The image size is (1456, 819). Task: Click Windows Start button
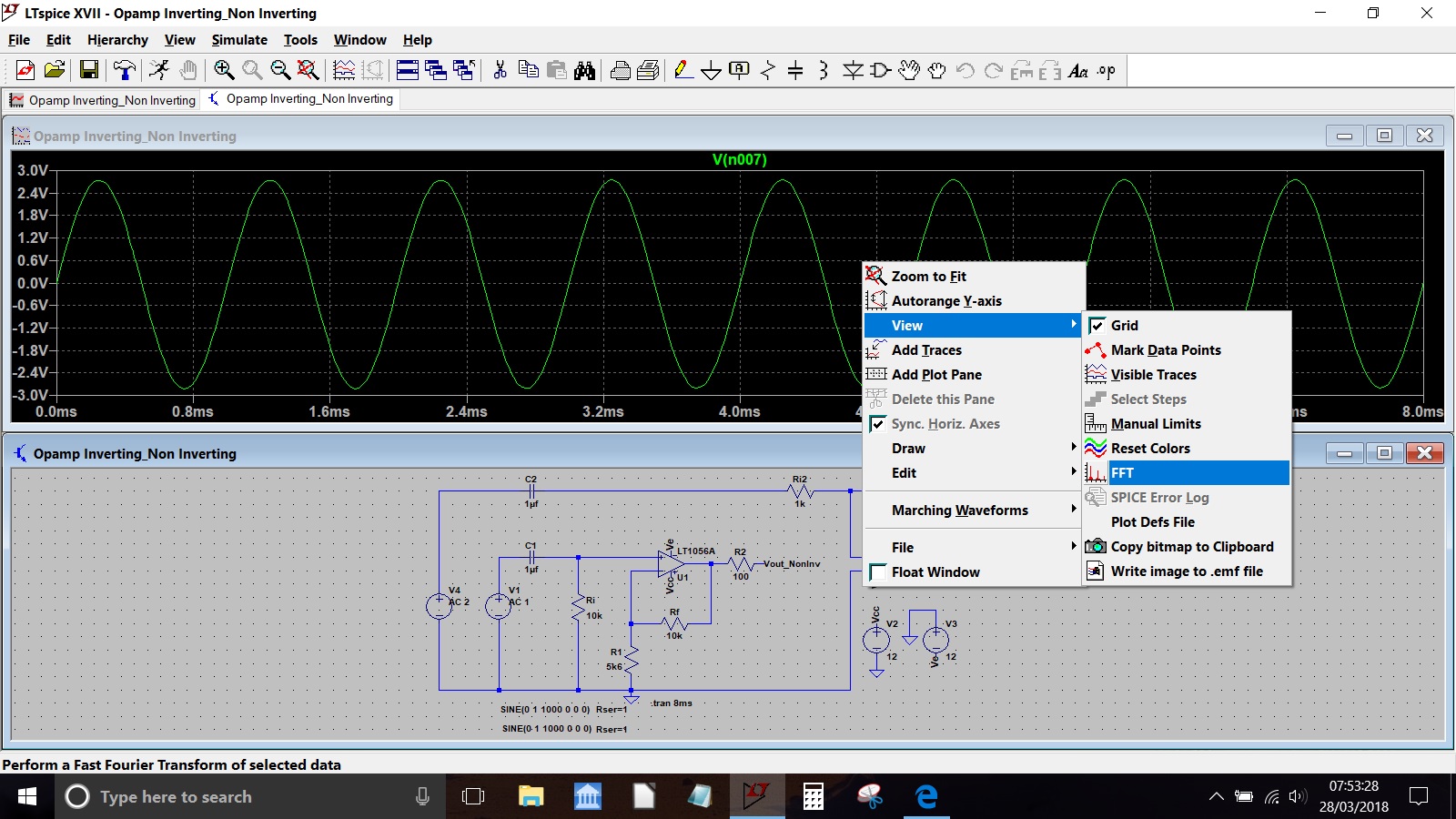point(27,797)
